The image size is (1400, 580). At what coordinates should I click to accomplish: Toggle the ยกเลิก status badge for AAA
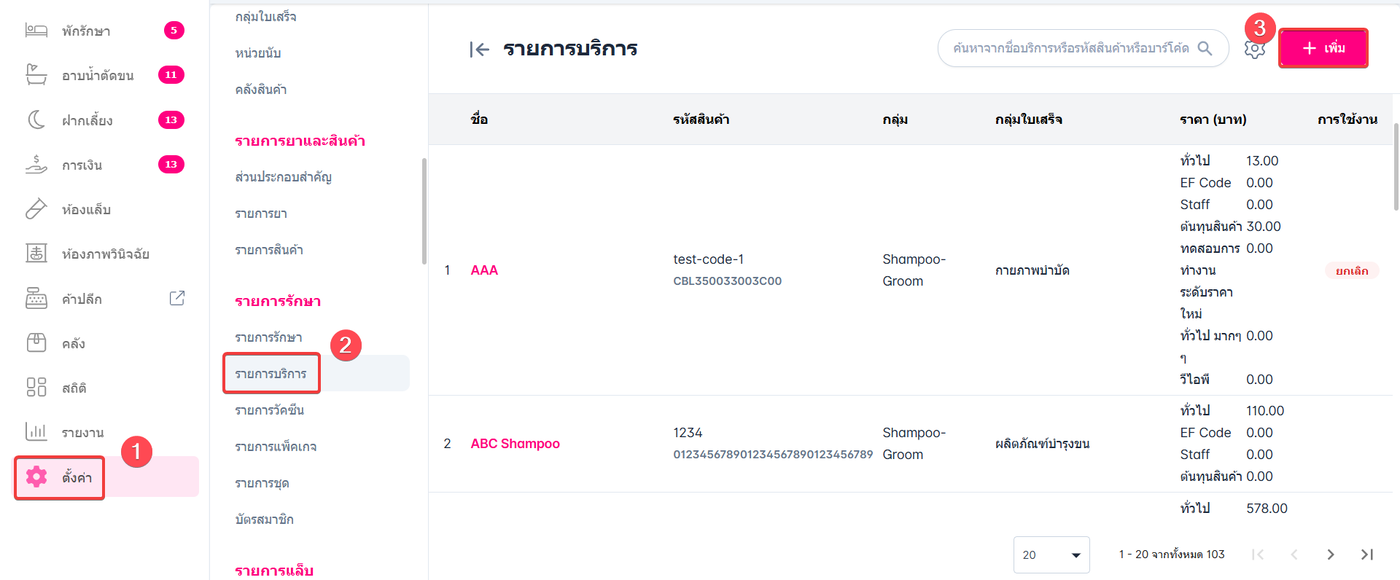tap(1351, 270)
